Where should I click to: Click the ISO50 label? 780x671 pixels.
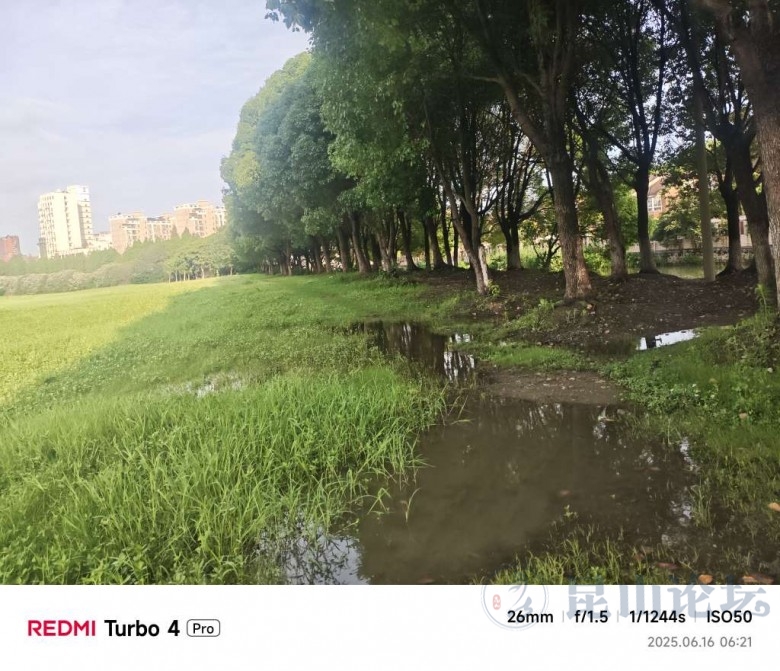tap(729, 617)
